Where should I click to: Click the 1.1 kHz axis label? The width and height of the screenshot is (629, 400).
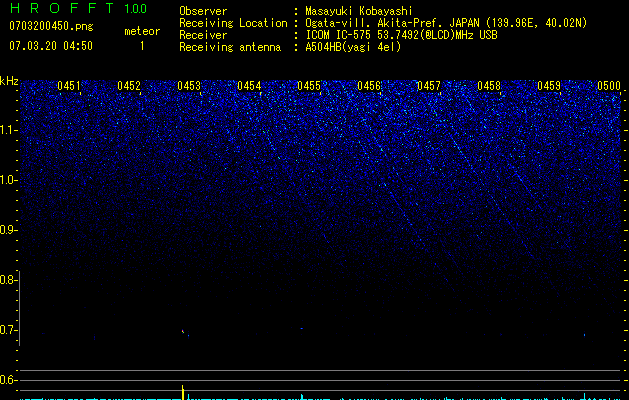click(8, 130)
